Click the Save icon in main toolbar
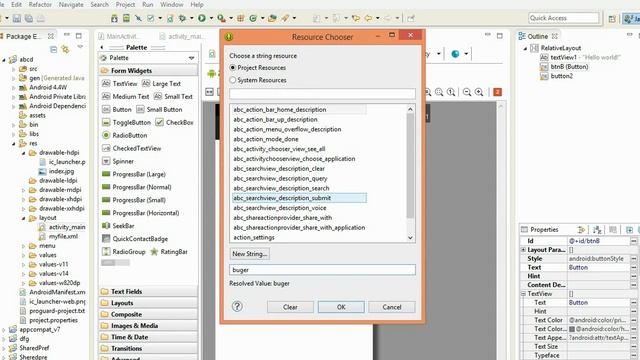The image size is (640, 360). (17, 18)
